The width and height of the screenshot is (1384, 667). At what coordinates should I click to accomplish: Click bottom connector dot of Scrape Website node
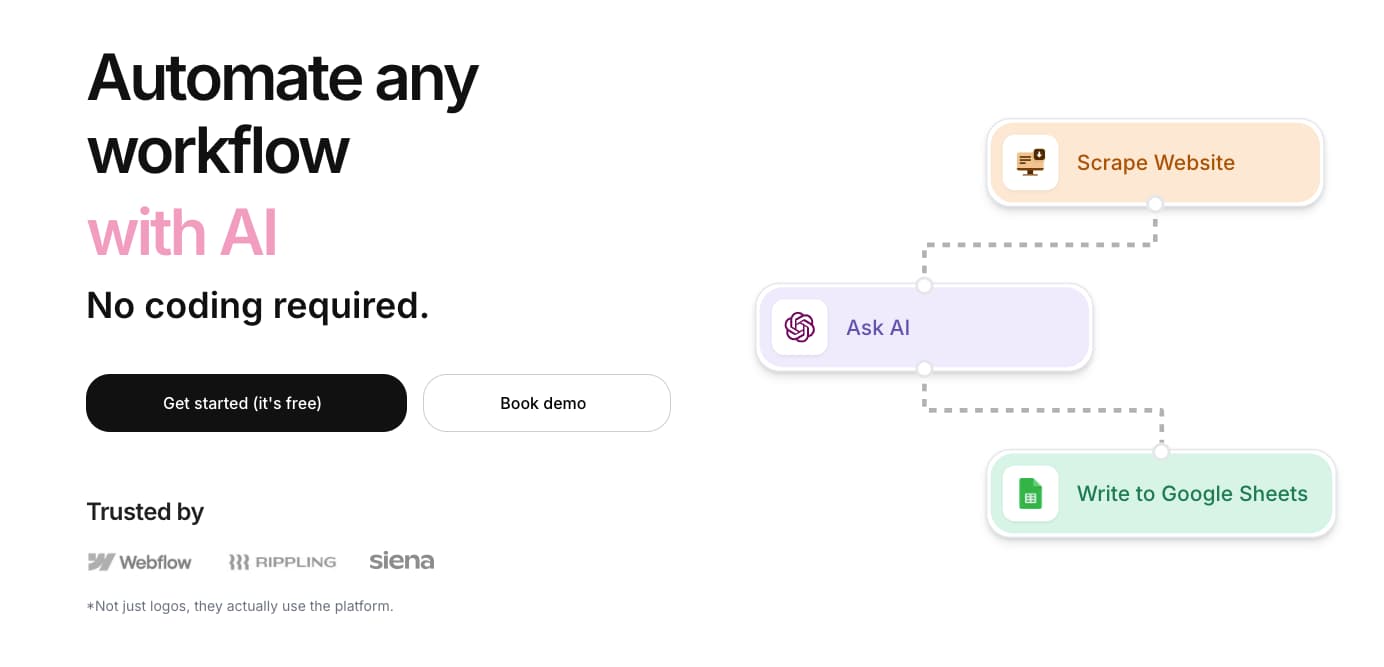(1155, 204)
